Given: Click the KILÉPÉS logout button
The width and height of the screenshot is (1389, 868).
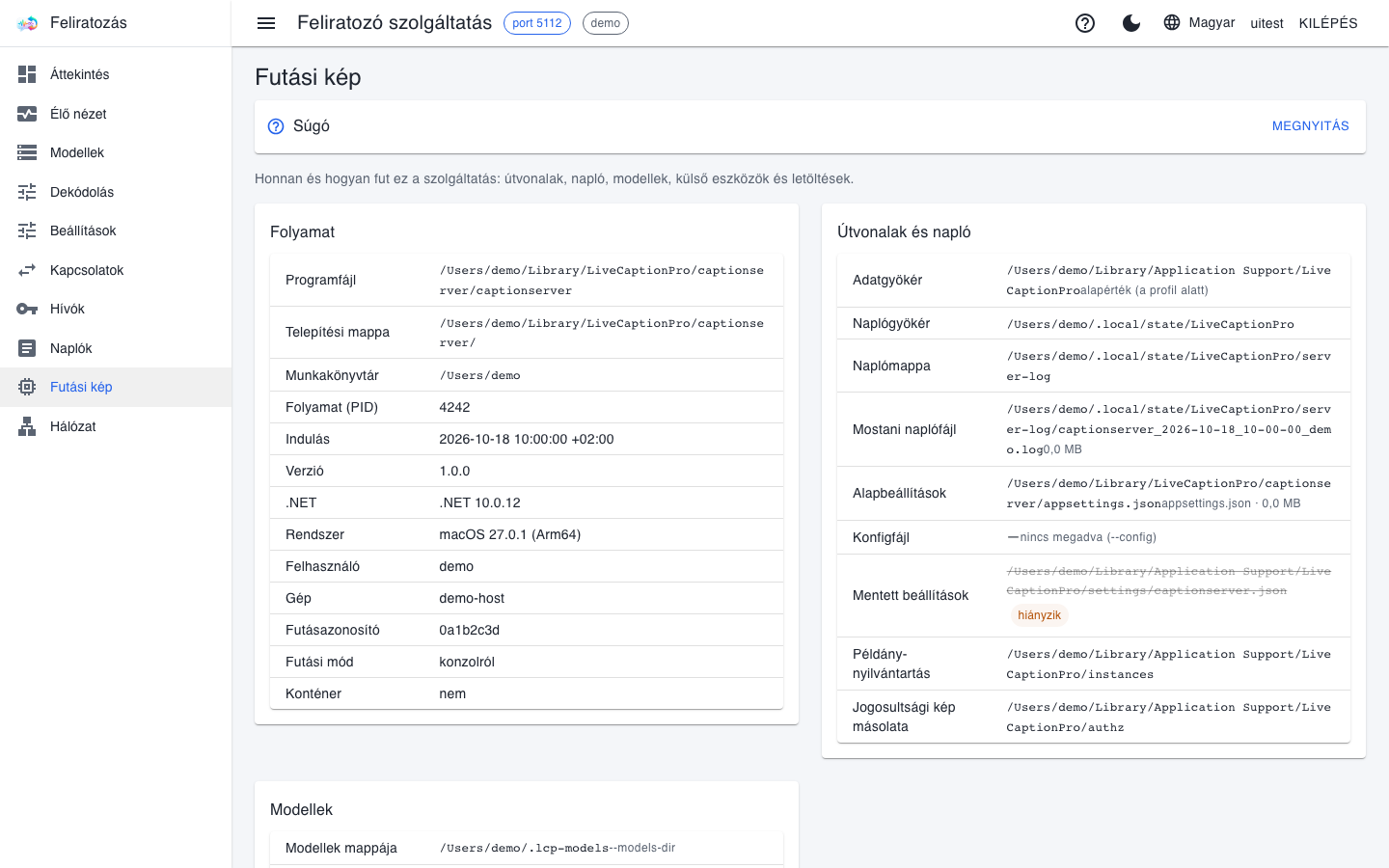Looking at the screenshot, I should (1328, 23).
